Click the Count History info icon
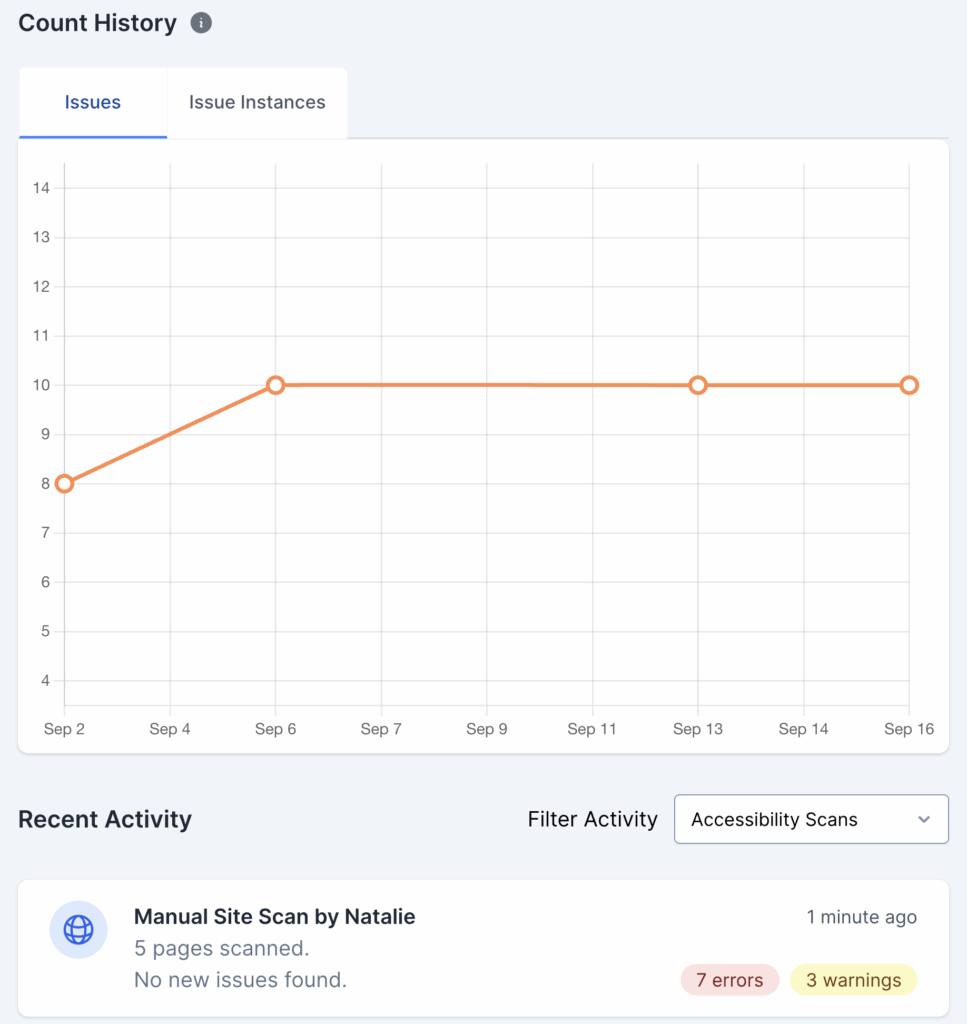967x1024 pixels. pyautogui.click(x=201, y=23)
